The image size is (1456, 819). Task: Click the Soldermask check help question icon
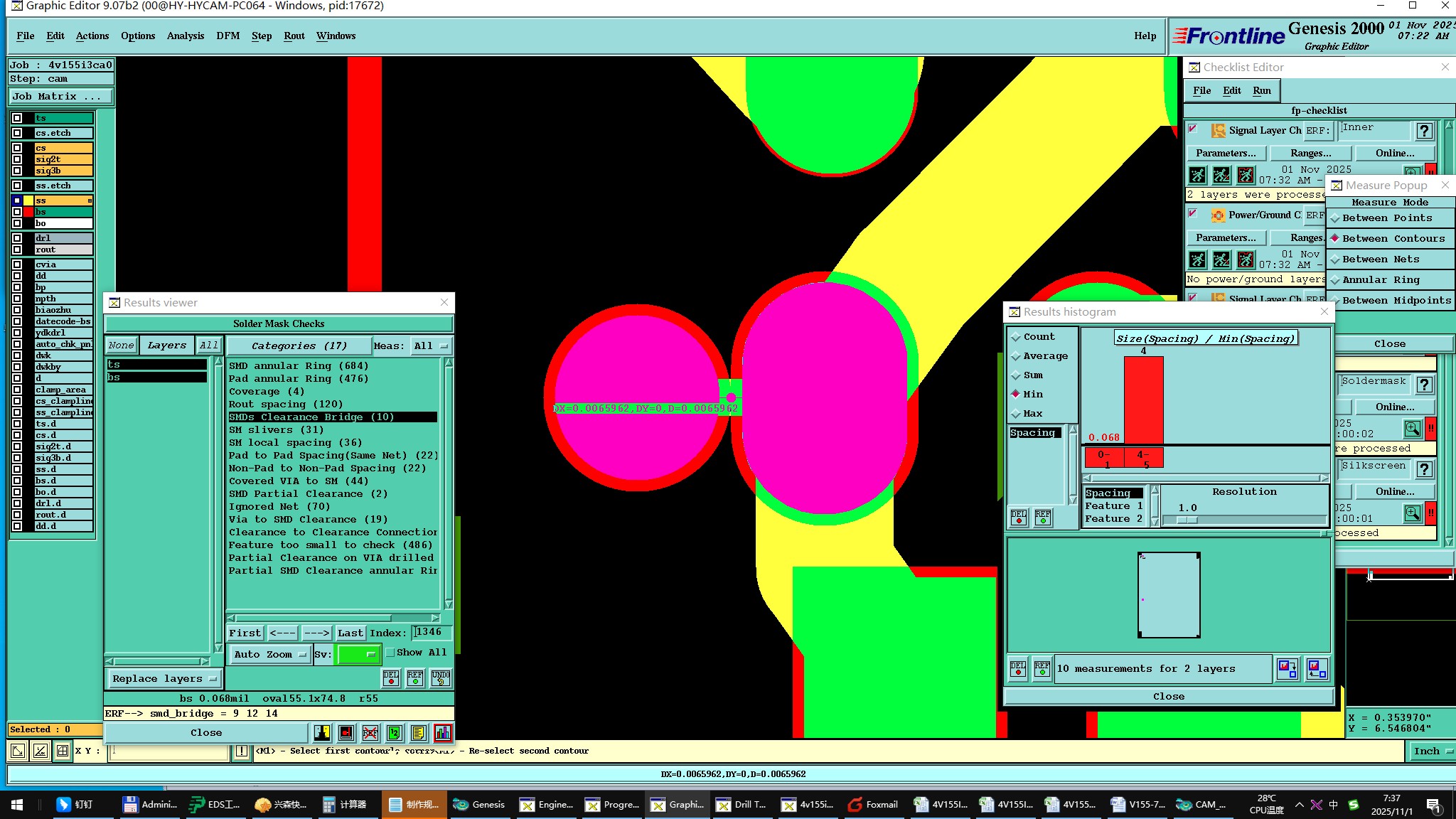pos(1424,385)
